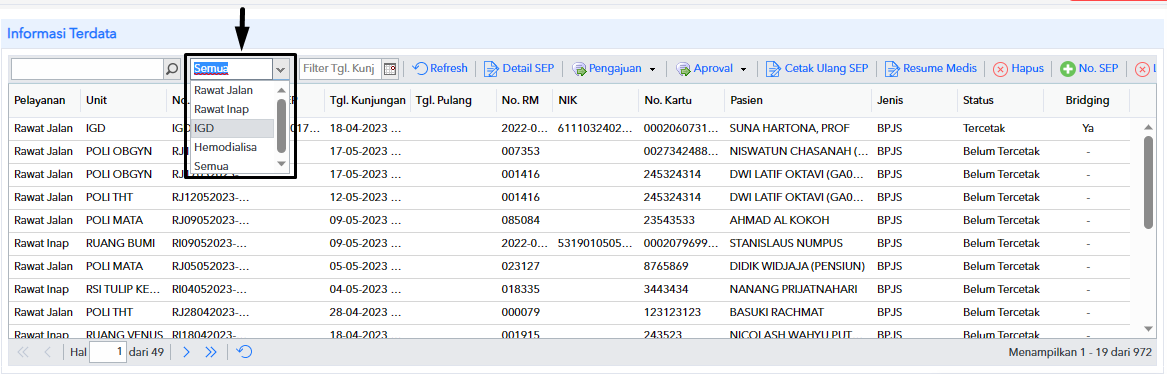The width and height of the screenshot is (1167, 374).
Task: Select patient SUNA HARTONA, PROF
Action: click(x=790, y=128)
